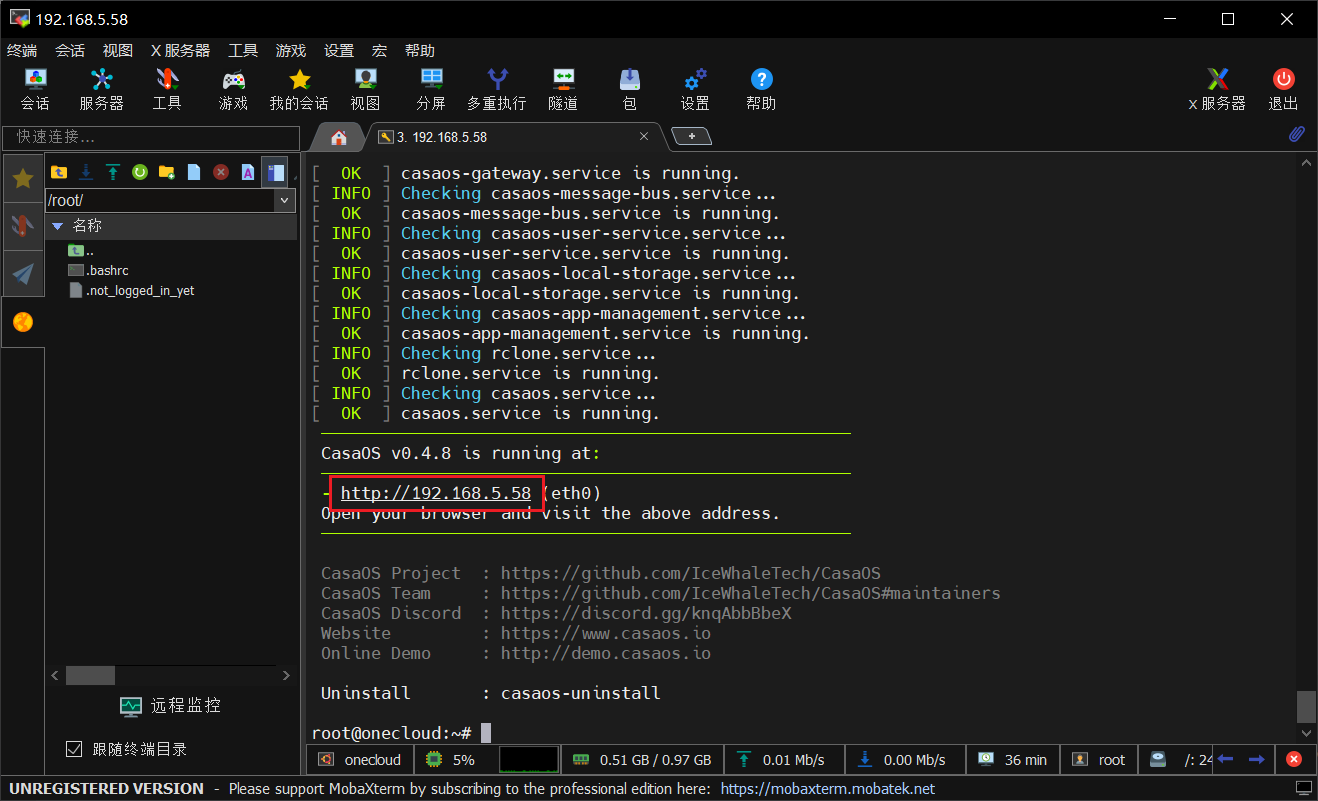
Task: Go to parent folder in SFTP toolbar
Action: [x=59, y=172]
